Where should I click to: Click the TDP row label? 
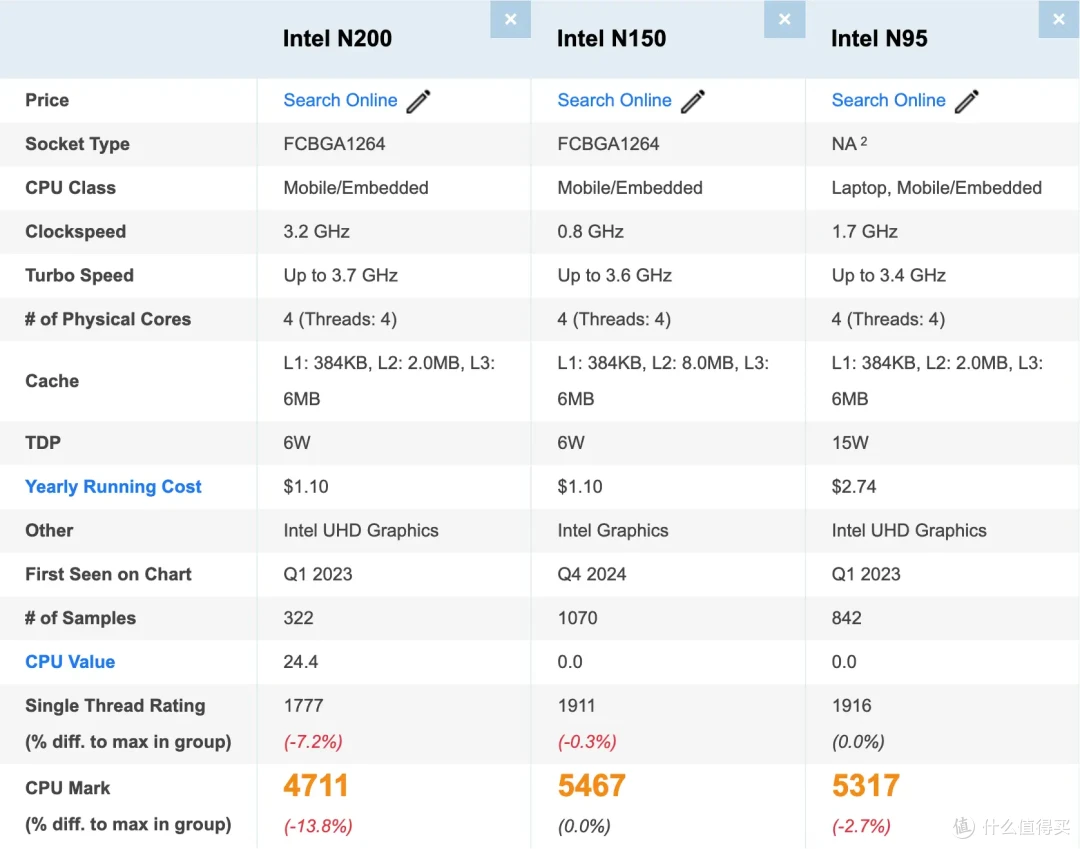(x=43, y=443)
